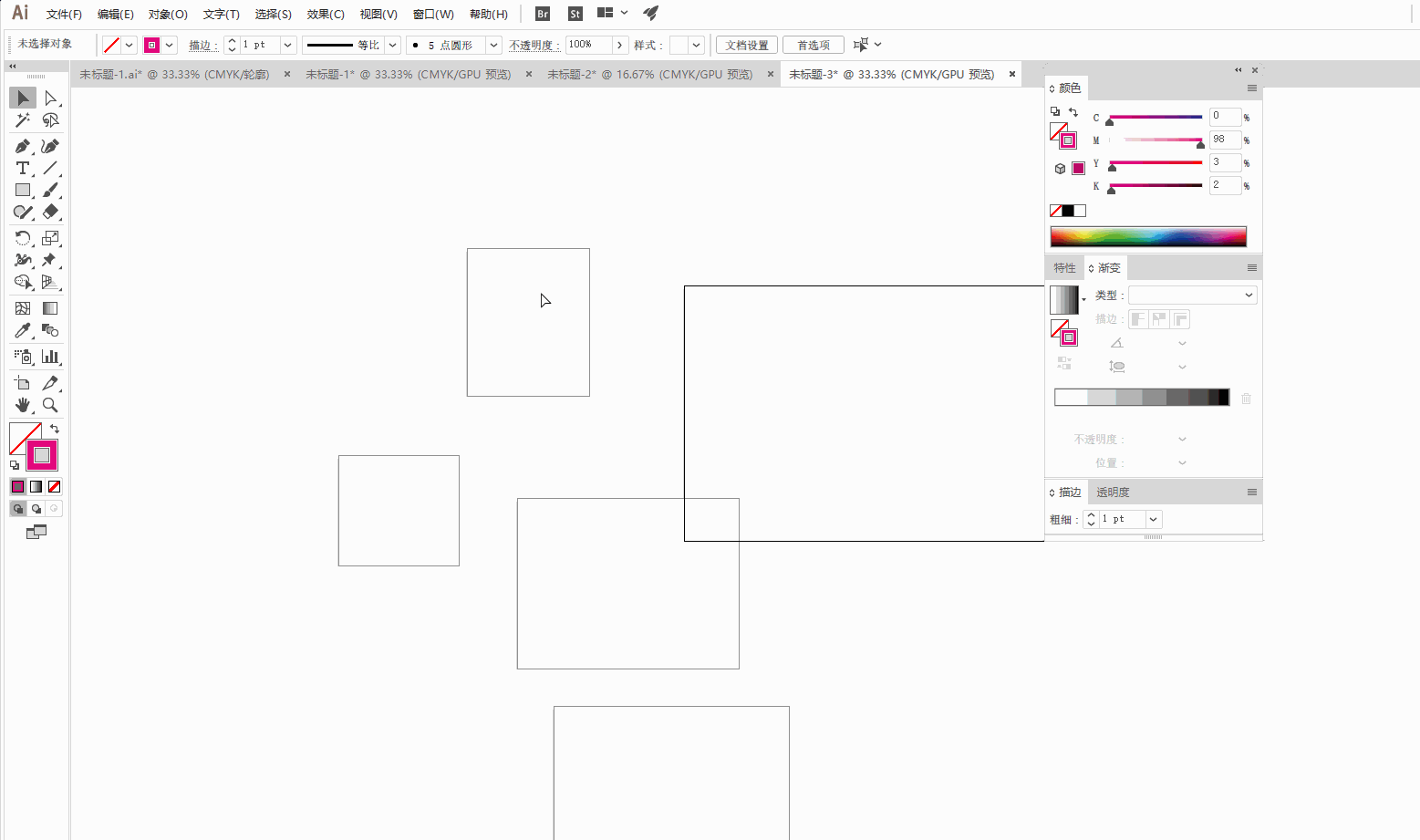Swap fill and stroke in toolbar
This screenshot has width=1420, height=840.
(x=55, y=429)
